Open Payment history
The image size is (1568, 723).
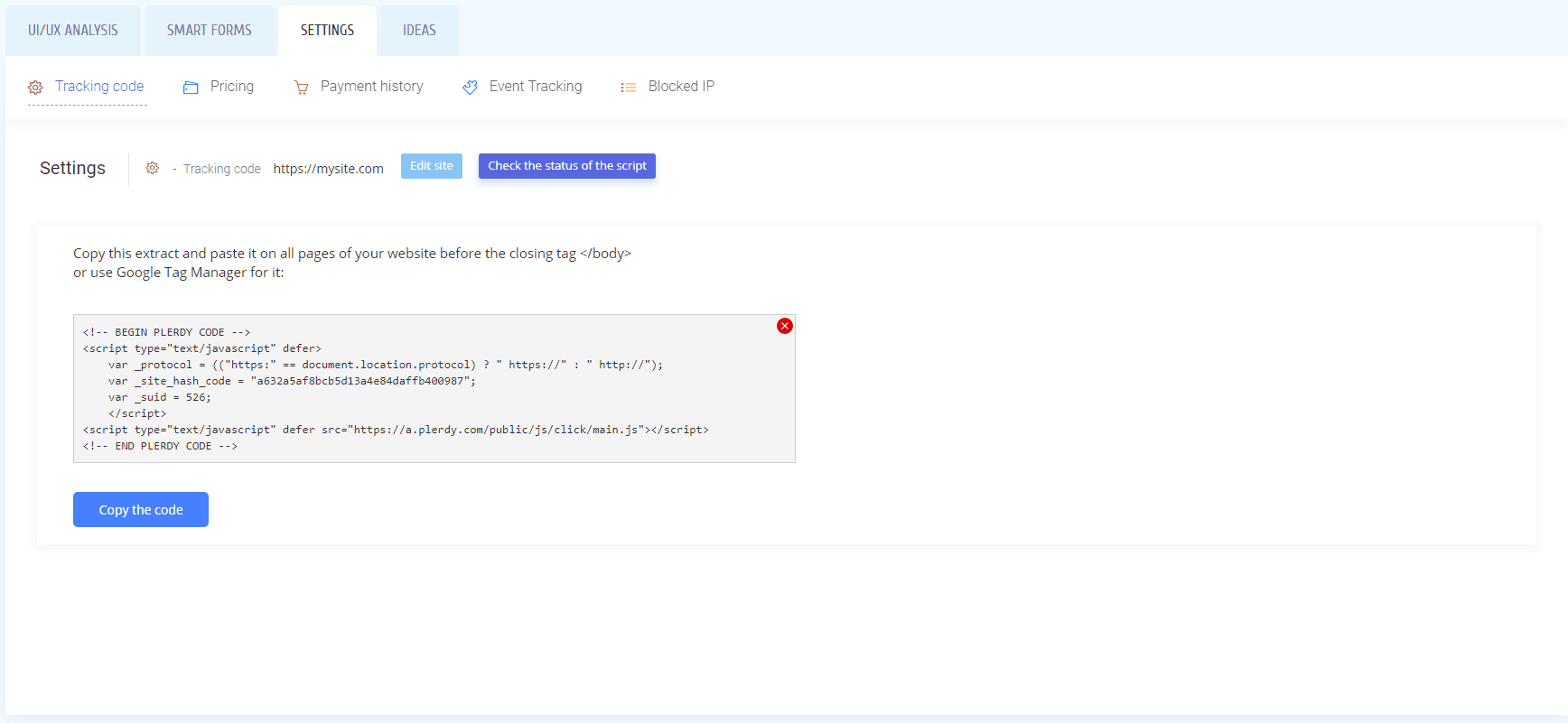371,87
